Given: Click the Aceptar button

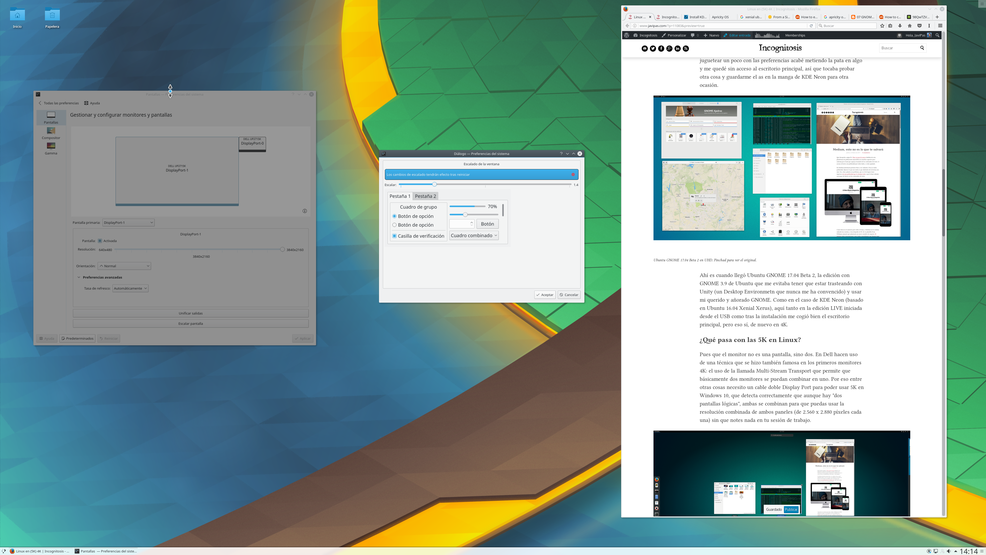Looking at the screenshot, I should pos(545,295).
